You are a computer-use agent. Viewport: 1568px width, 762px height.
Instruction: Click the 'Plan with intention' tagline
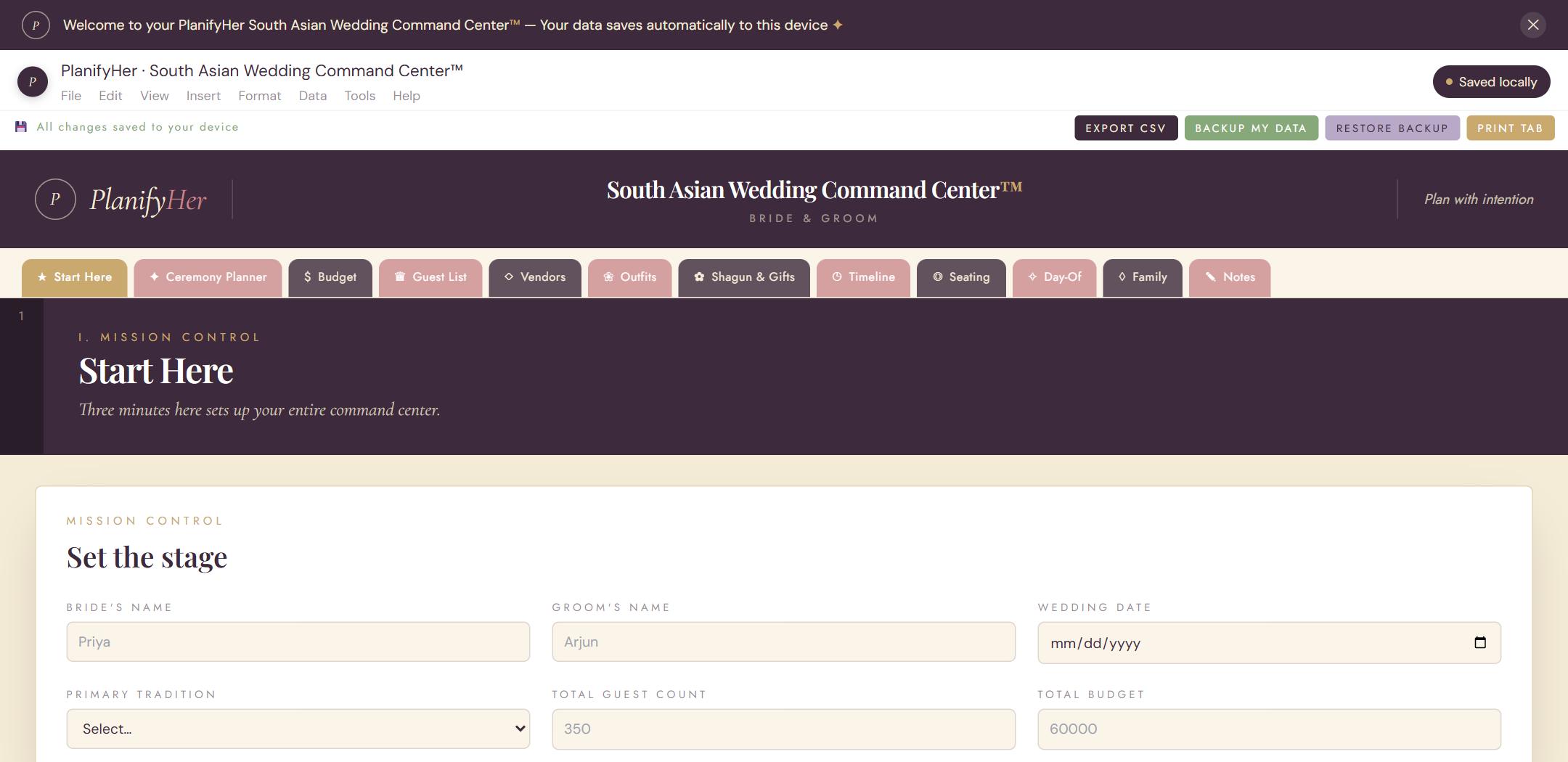1479,200
